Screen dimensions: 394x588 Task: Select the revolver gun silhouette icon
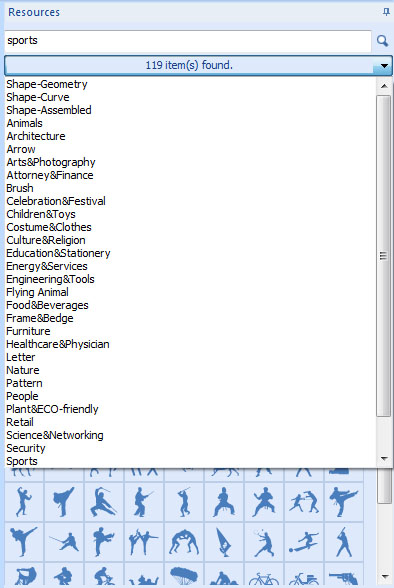point(344,576)
